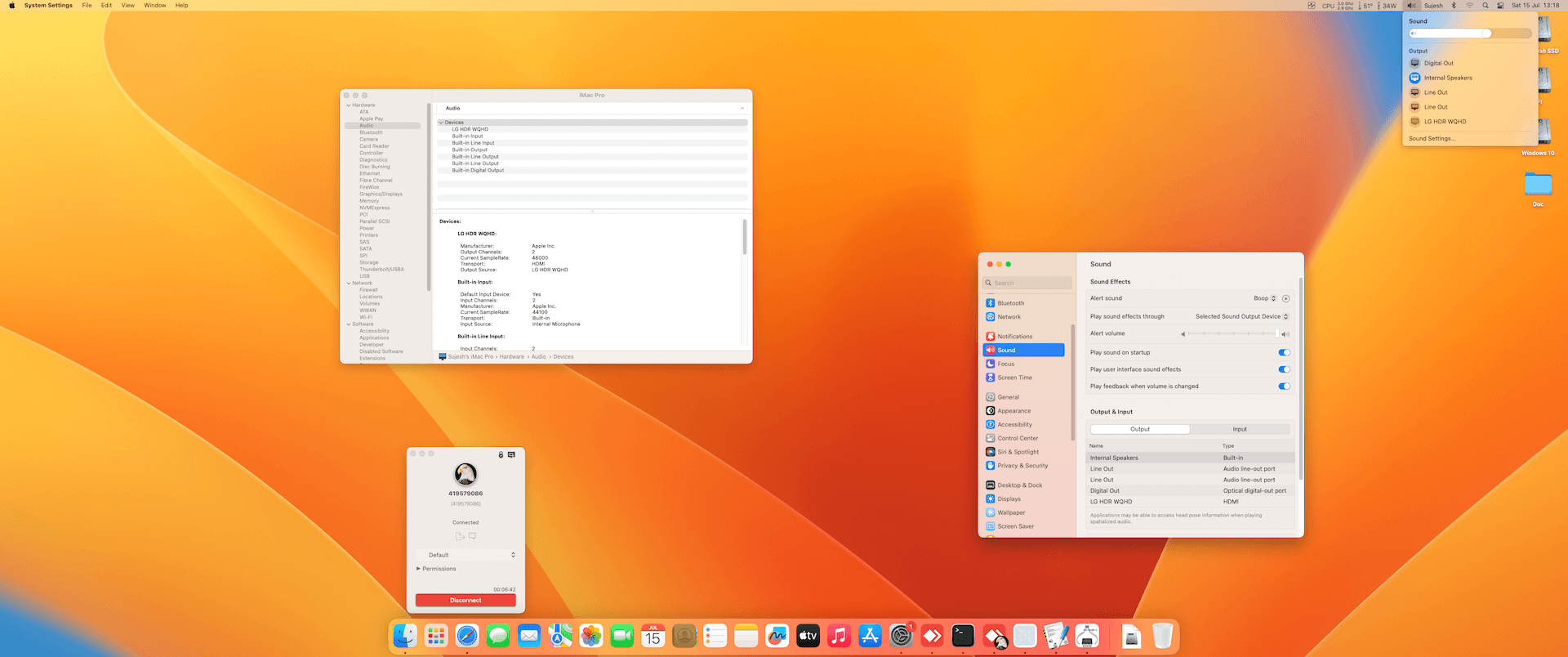
Task: Collapse Hardware tree in System Information
Action: click(x=349, y=105)
